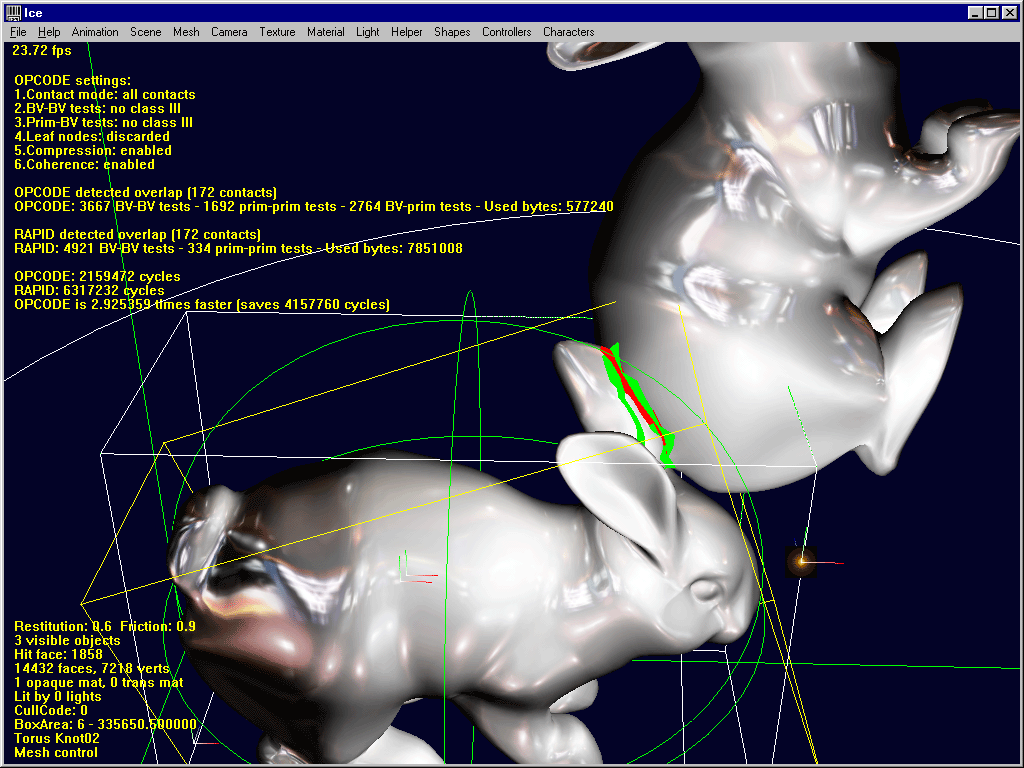Viewport: 1024px width, 768px height.
Task: Click '14432 faces, 7218 verts' text
Action: 92,669
